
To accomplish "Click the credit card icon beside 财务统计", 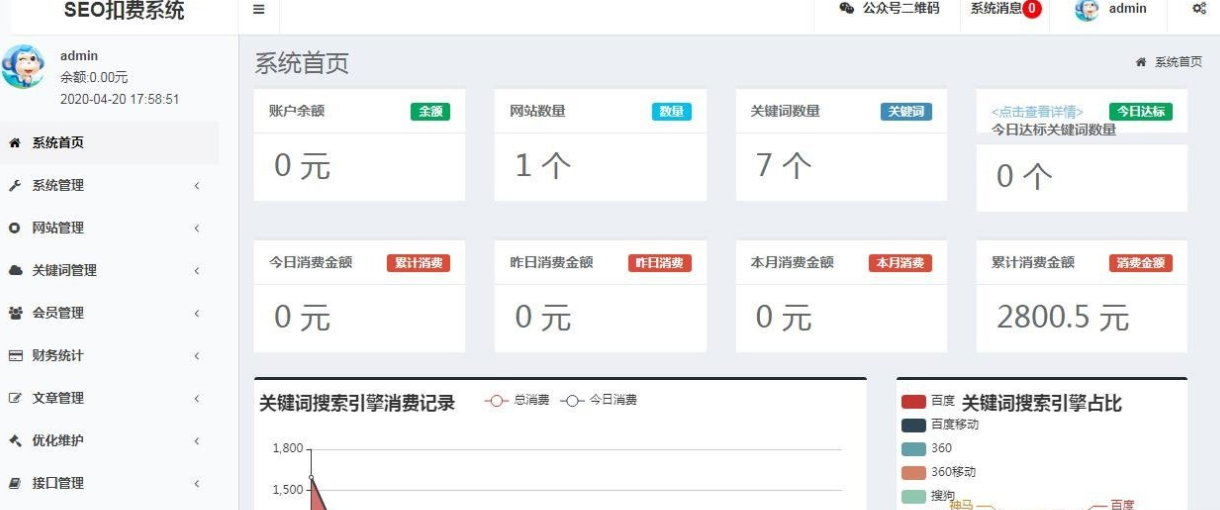I will pyautogui.click(x=15, y=356).
